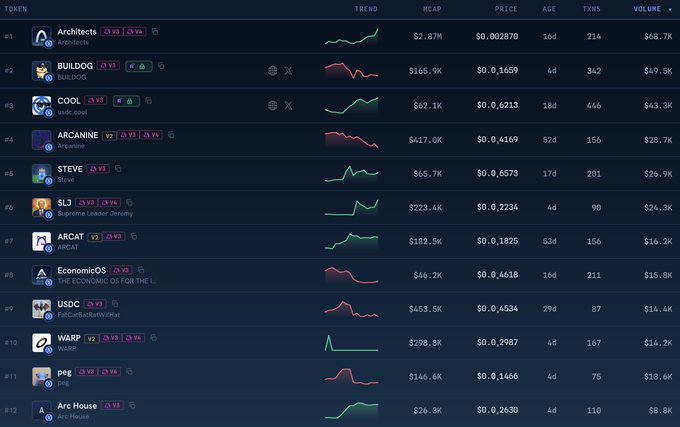Click the ARCAT token logo

(x=42, y=241)
